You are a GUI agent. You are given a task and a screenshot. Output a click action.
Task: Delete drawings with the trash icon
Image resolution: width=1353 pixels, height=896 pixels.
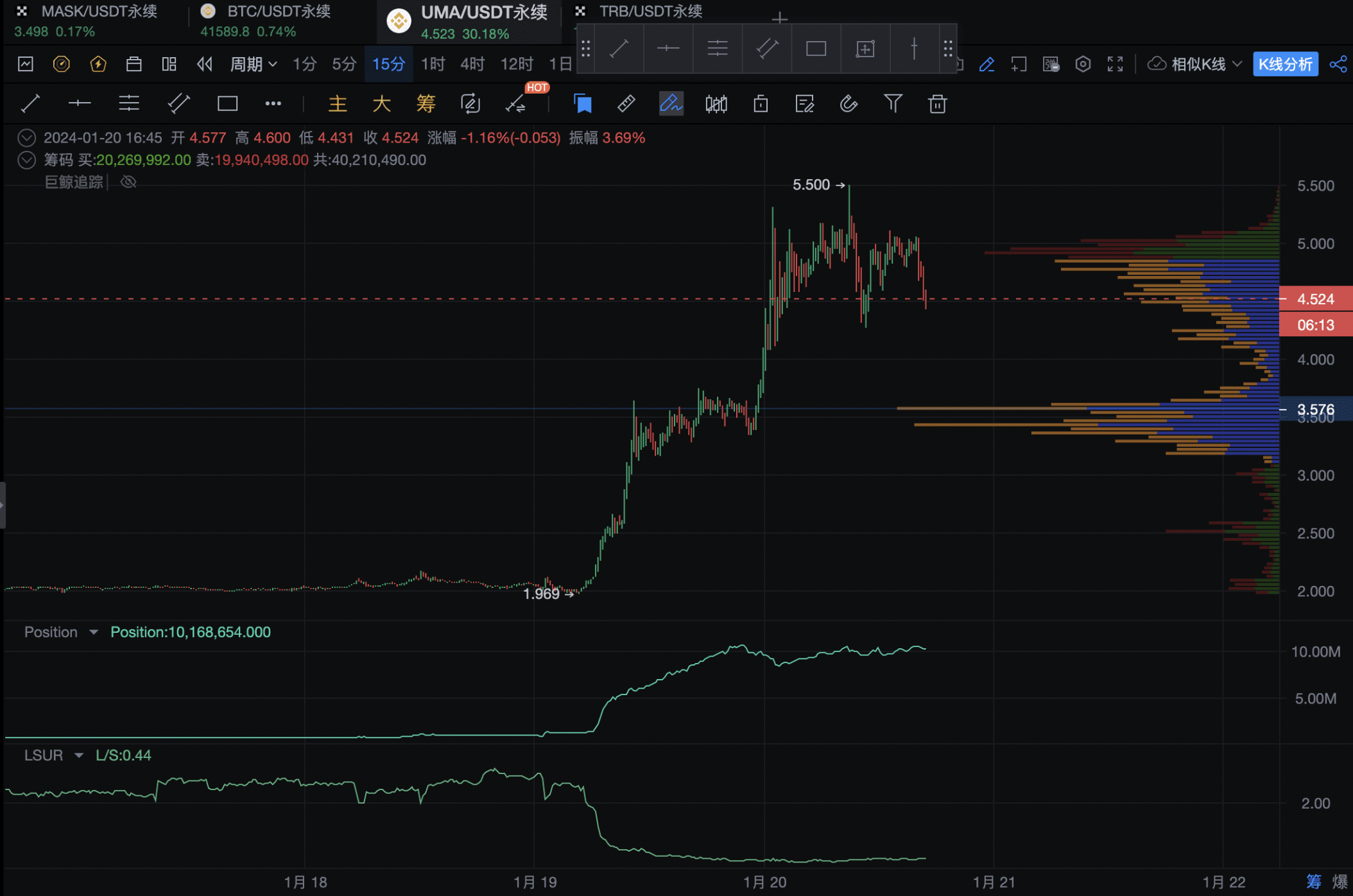[x=938, y=103]
